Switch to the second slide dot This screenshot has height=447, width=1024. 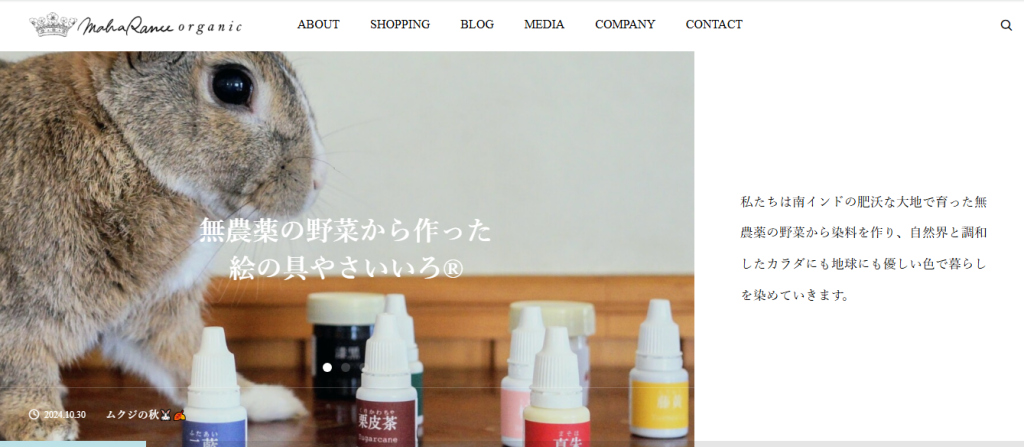[345, 367]
